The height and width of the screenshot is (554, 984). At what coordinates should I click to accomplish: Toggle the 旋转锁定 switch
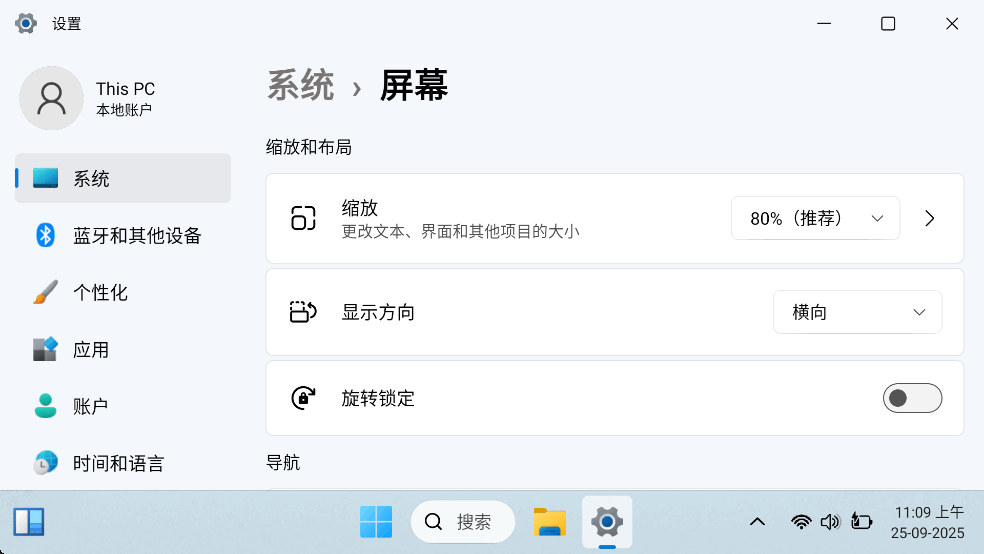pos(912,398)
